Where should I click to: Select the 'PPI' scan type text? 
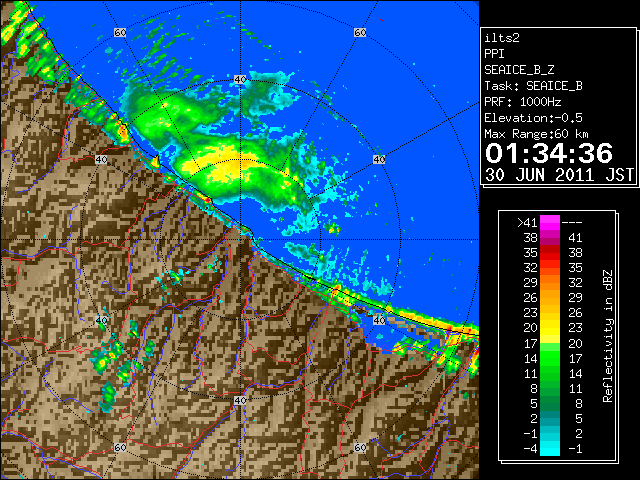pyautogui.click(x=494, y=54)
